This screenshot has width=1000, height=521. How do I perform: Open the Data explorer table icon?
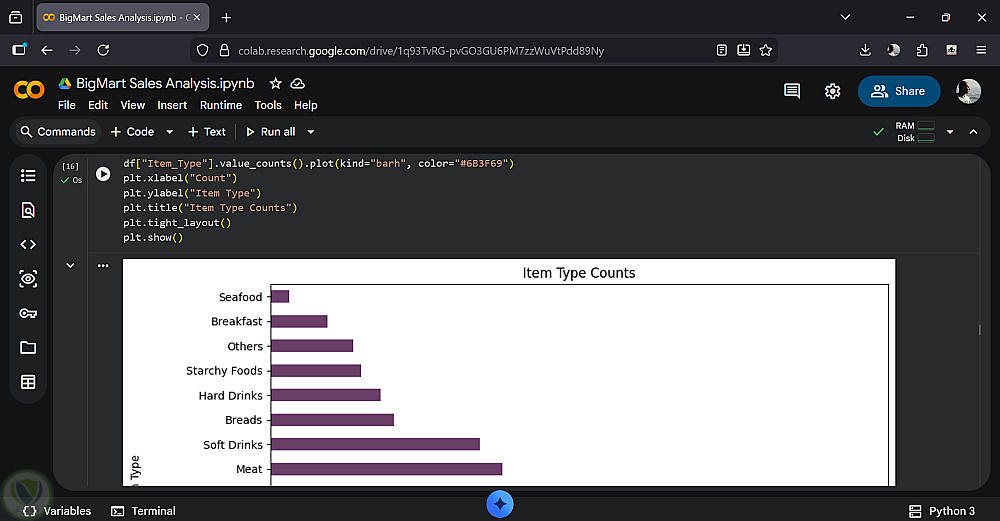tap(28, 382)
